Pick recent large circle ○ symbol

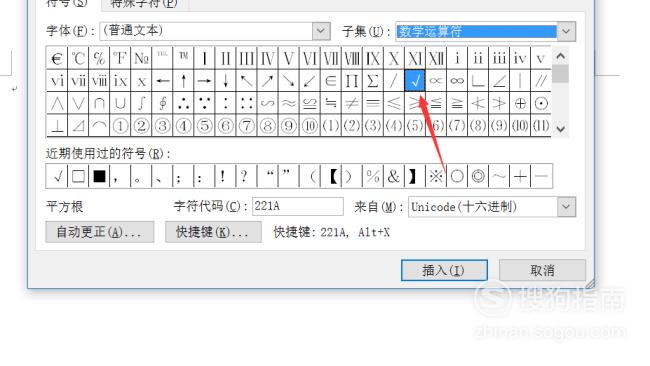(x=457, y=177)
